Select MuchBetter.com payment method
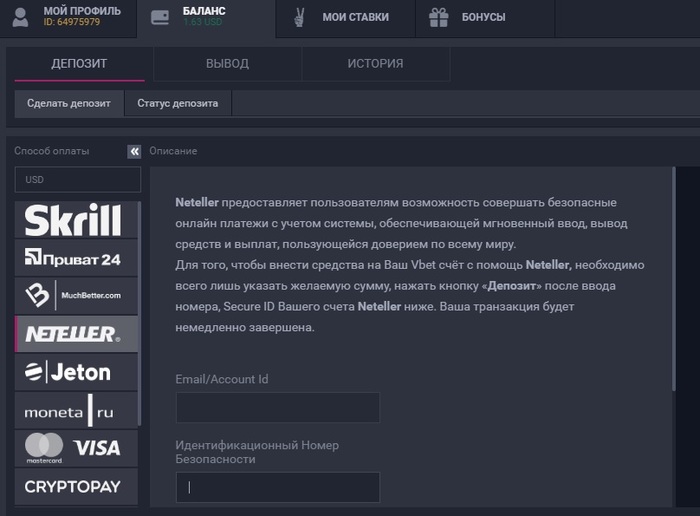Image resolution: width=700 pixels, height=516 pixels. (x=76, y=295)
